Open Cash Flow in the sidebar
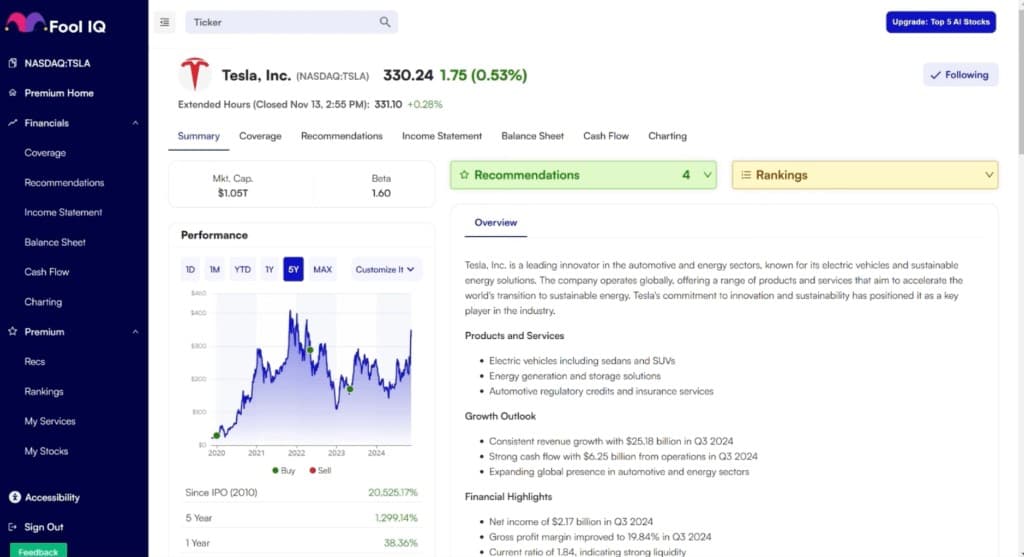The width and height of the screenshot is (1024, 557). pyautogui.click(x=46, y=272)
